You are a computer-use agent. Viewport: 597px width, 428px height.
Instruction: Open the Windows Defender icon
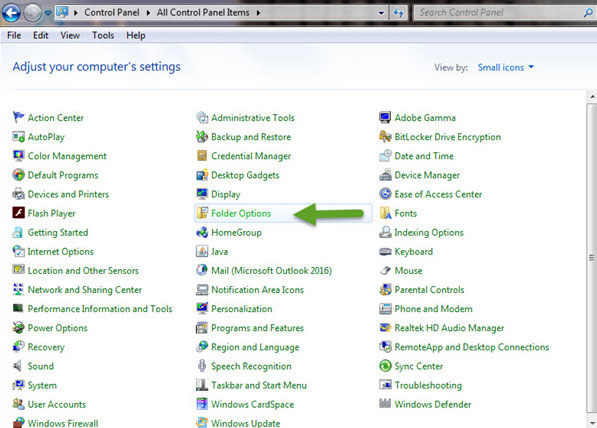tap(385, 403)
